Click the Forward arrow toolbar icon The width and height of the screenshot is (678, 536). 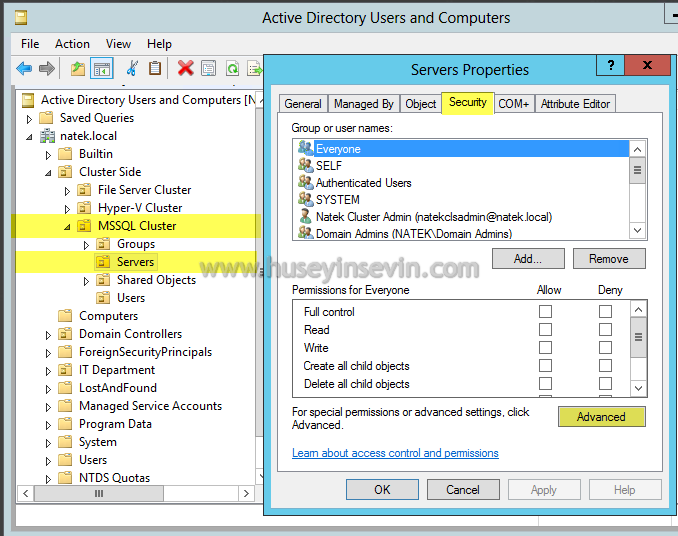tap(47, 68)
